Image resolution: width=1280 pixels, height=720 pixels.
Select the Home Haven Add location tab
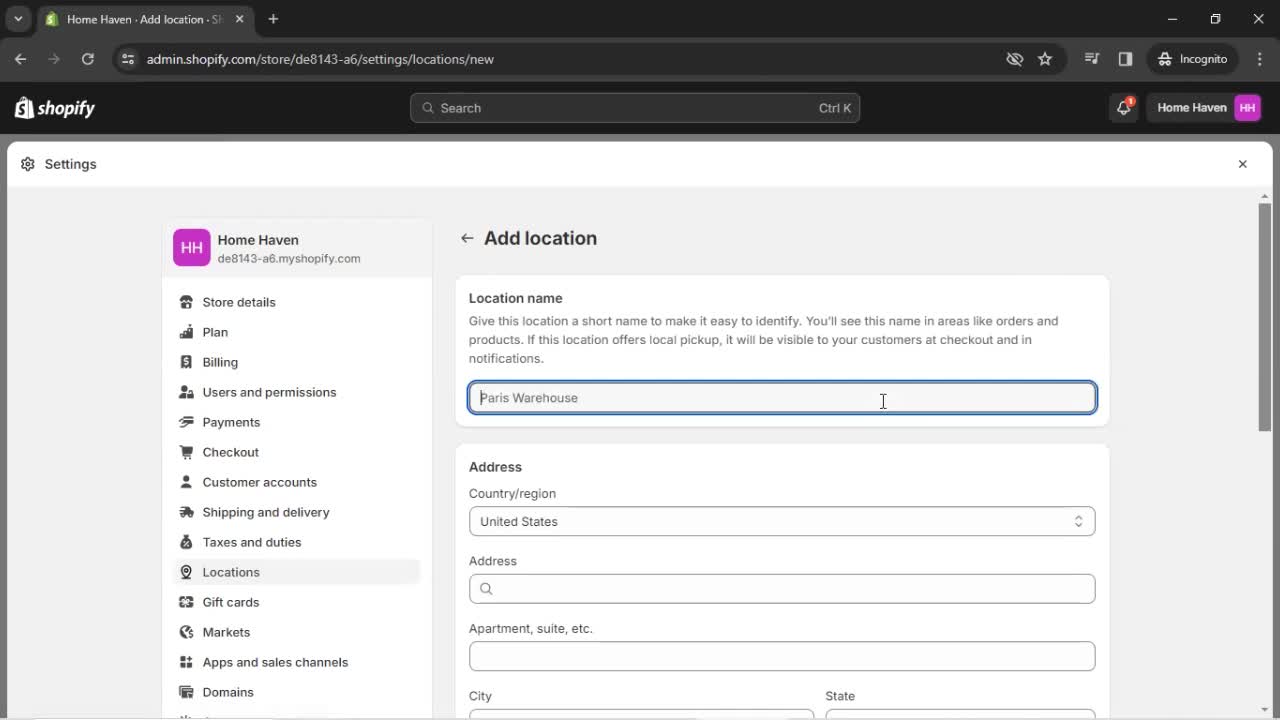click(145, 19)
